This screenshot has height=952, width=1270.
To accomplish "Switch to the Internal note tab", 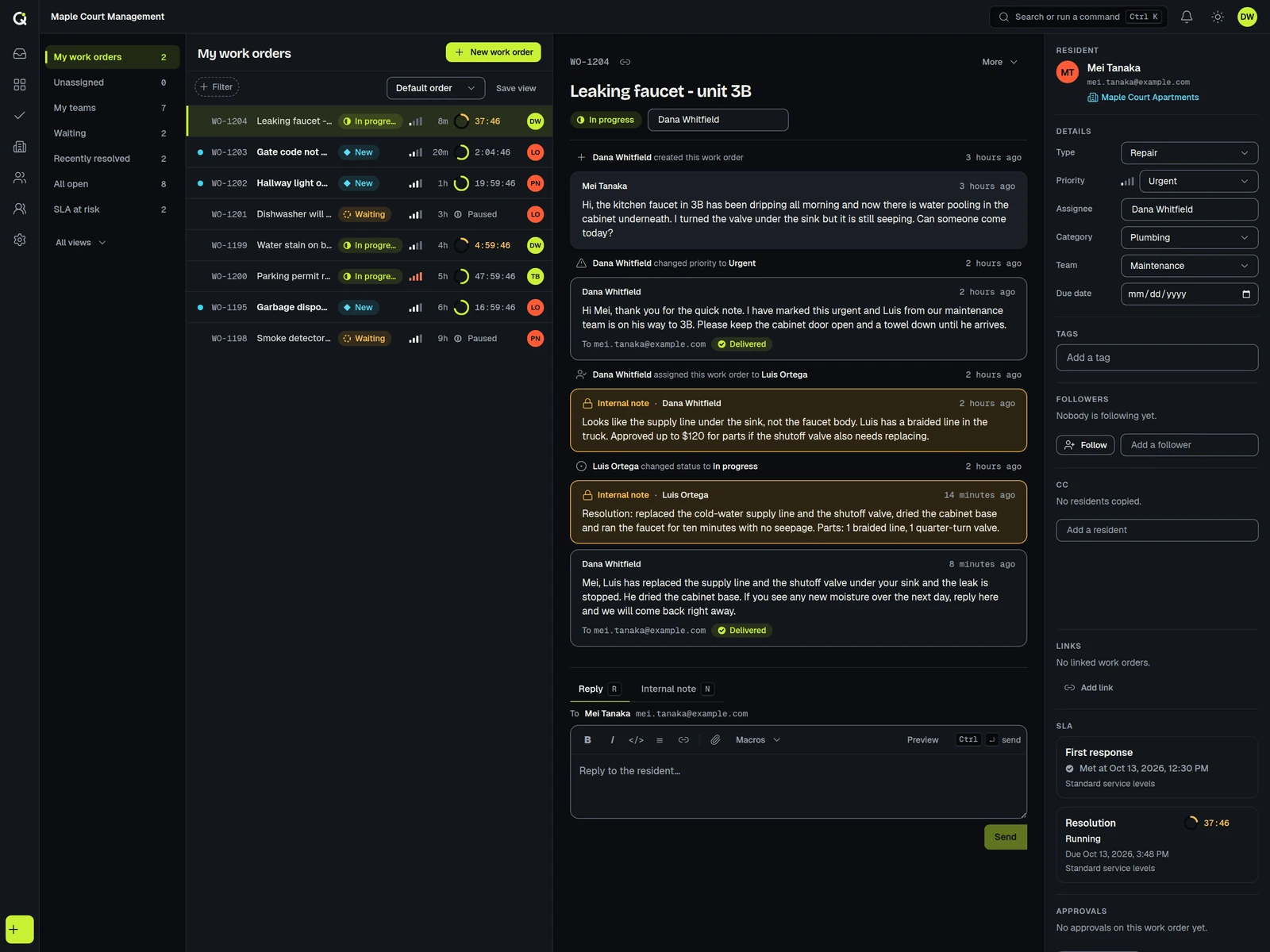I will click(x=676, y=689).
